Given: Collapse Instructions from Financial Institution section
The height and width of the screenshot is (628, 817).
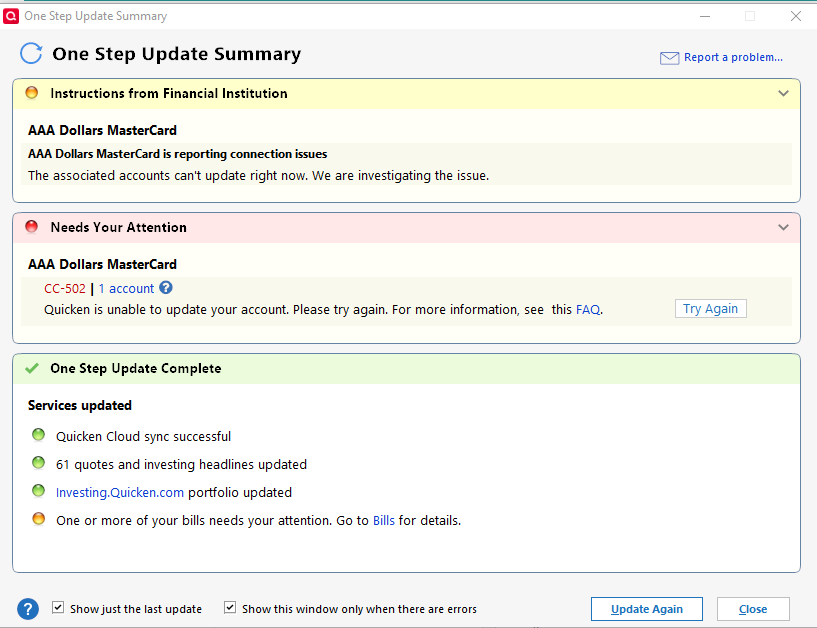Looking at the screenshot, I should (x=783, y=93).
